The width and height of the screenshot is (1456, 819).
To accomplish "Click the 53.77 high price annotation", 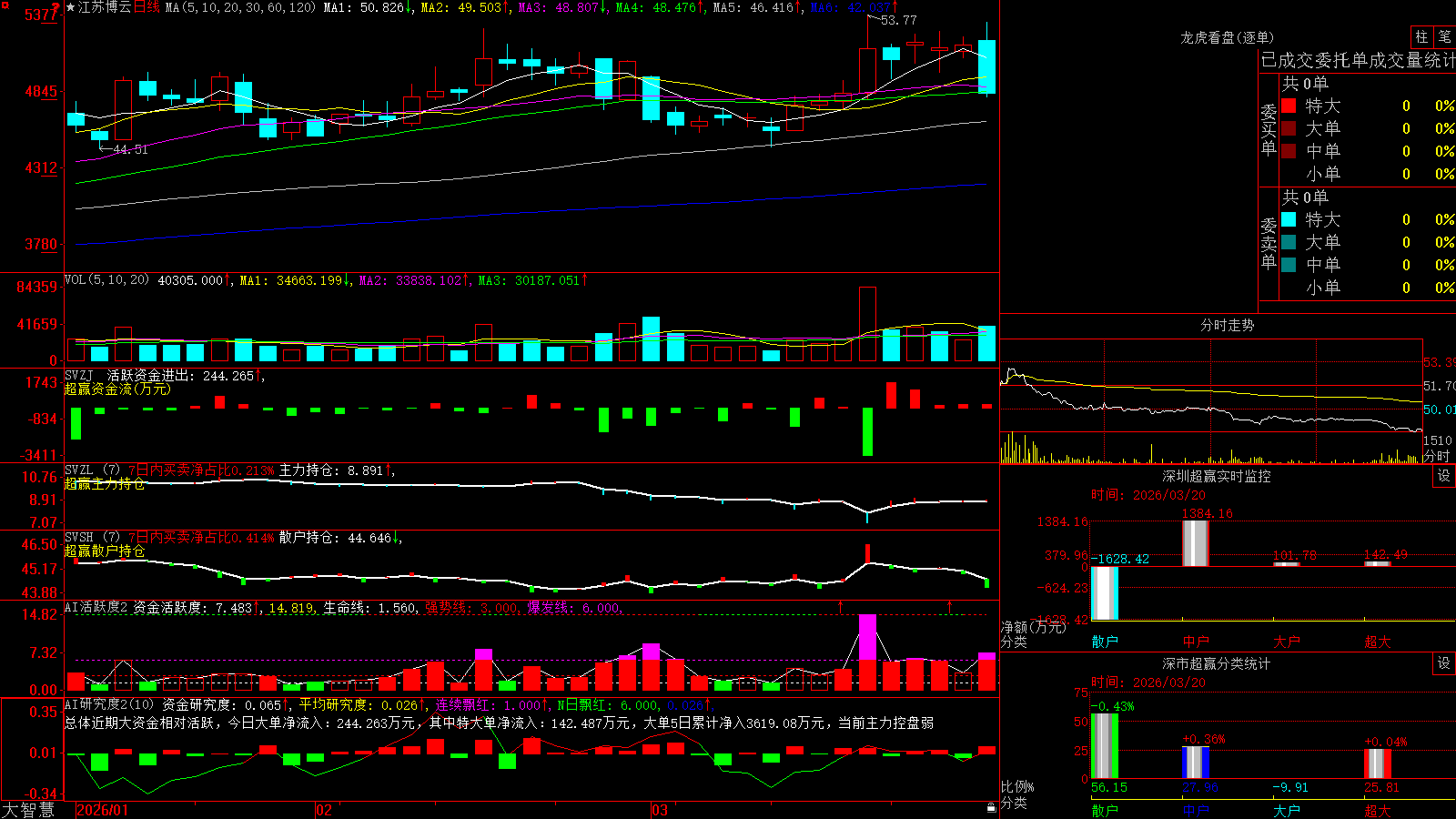I will pyautogui.click(x=899, y=20).
